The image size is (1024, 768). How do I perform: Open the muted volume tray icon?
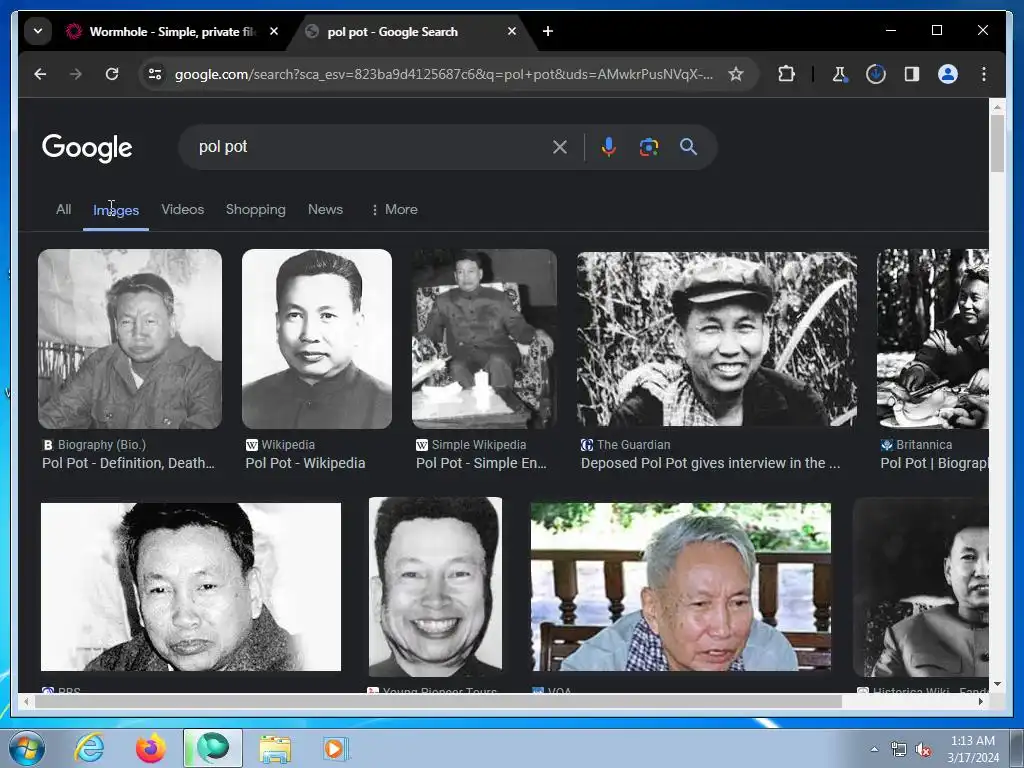[x=923, y=750]
